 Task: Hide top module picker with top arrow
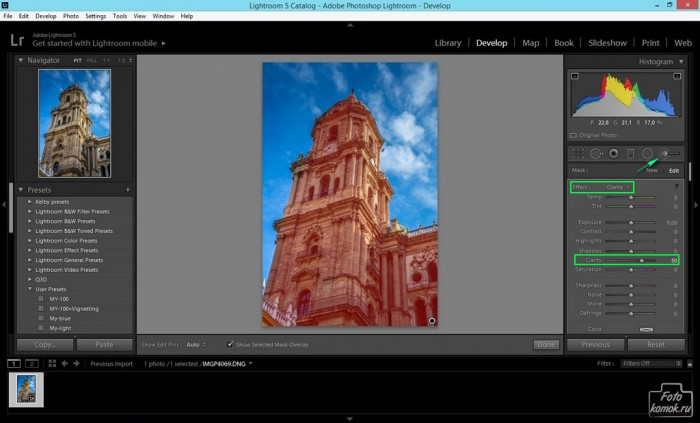coord(350,25)
